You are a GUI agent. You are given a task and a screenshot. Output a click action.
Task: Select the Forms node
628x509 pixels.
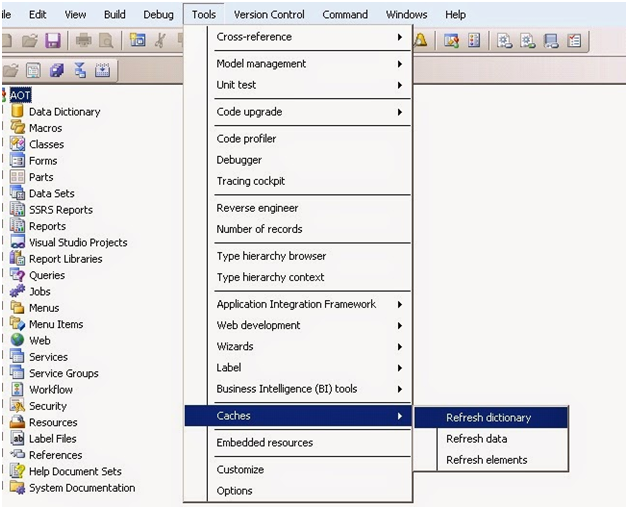43,161
